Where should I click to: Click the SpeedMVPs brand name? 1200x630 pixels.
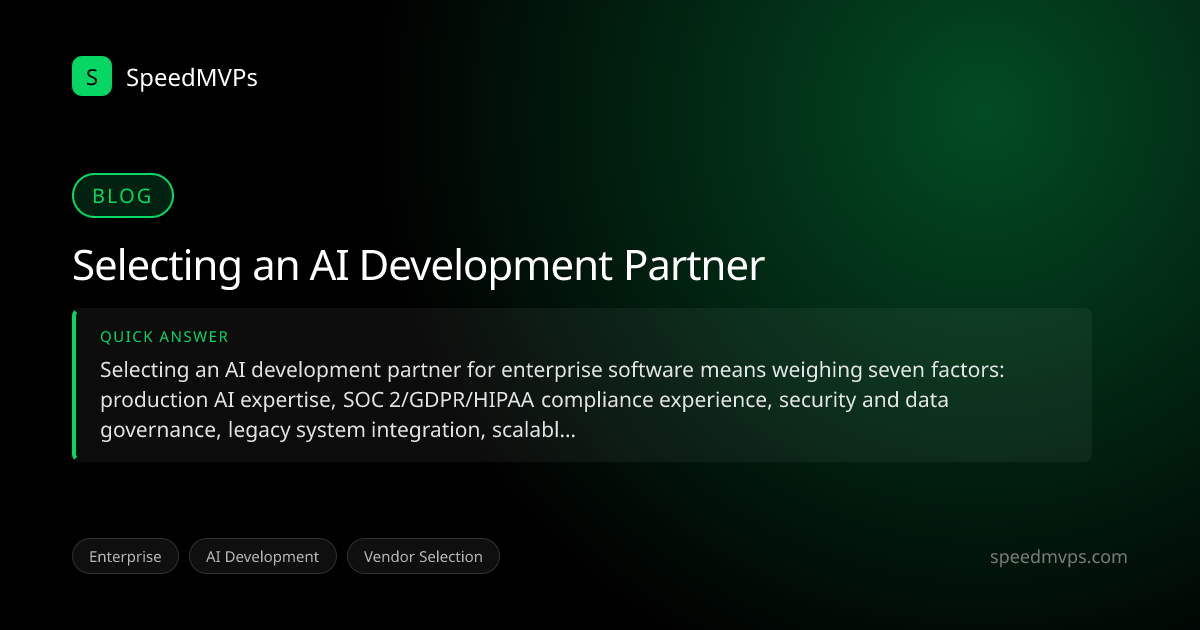click(192, 77)
